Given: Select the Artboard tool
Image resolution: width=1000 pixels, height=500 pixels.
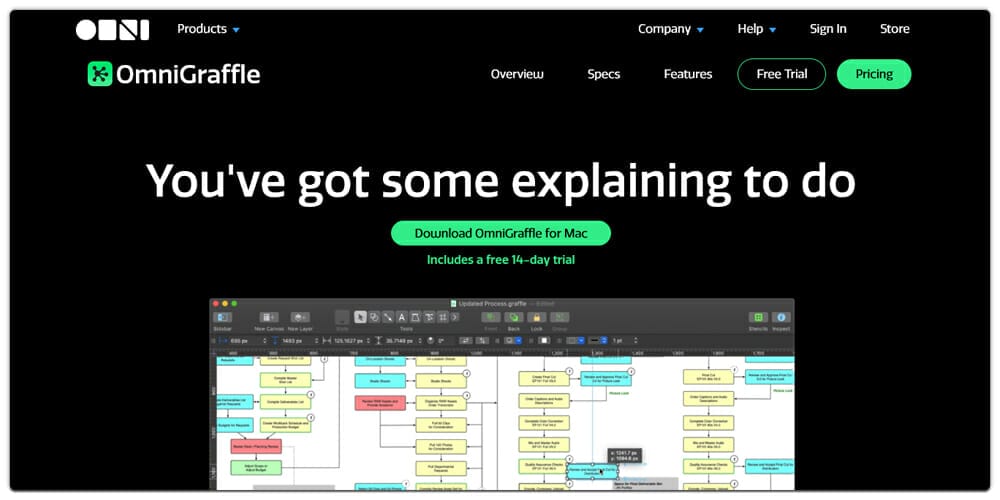Looking at the screenshot, I should (443, 317).
